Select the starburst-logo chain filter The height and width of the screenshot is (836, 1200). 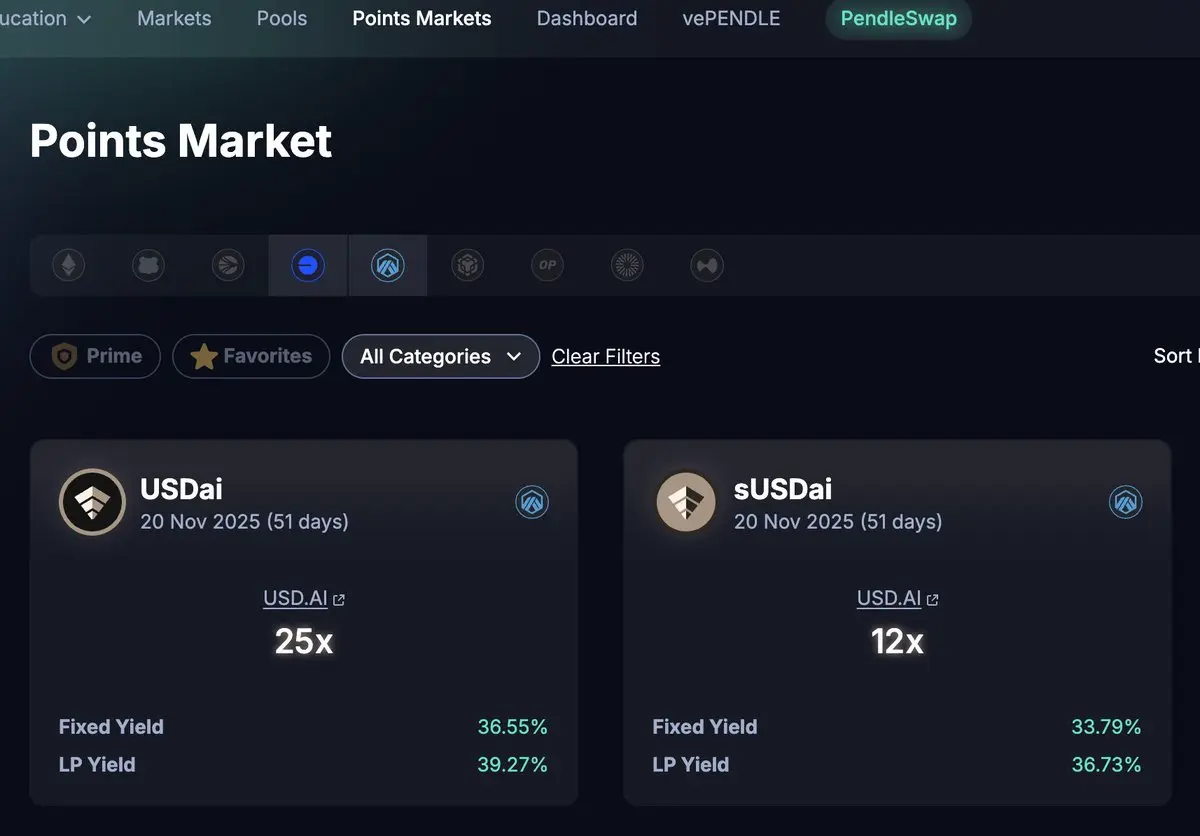pyautogui.click(x=627, y=266)
